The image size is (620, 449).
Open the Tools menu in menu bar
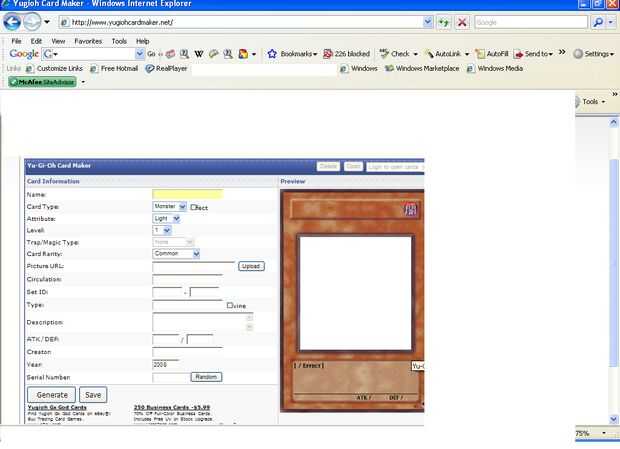click(x=119, y=41)
